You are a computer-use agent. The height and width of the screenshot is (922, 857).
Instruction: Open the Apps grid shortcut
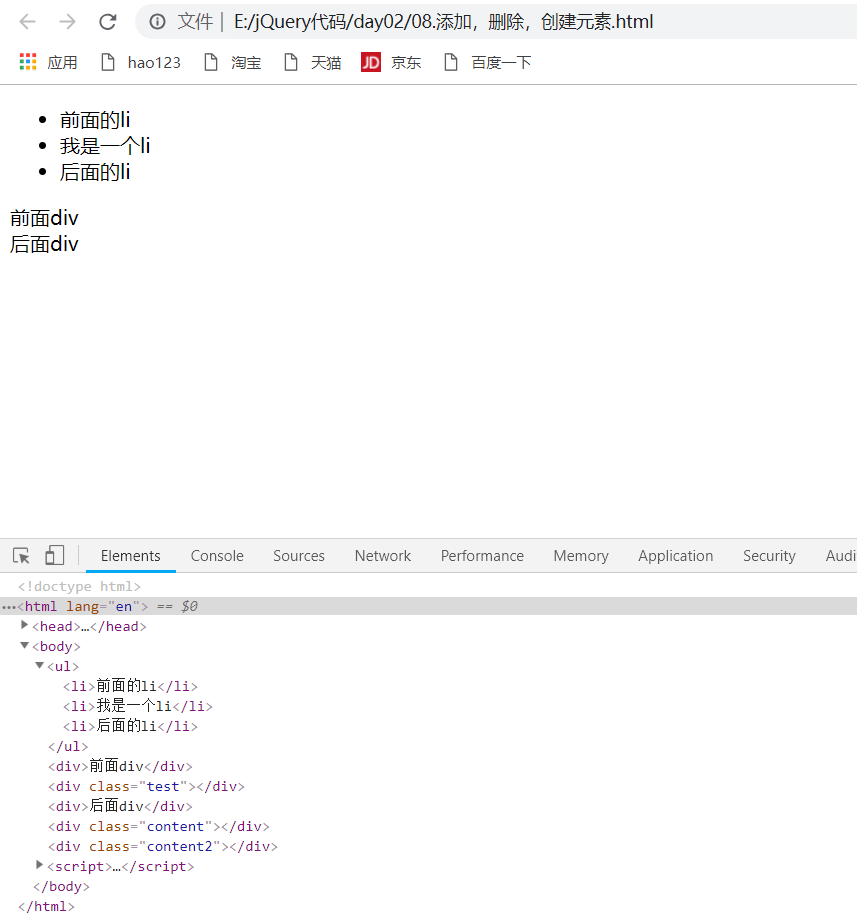click(x=28, y=62)
